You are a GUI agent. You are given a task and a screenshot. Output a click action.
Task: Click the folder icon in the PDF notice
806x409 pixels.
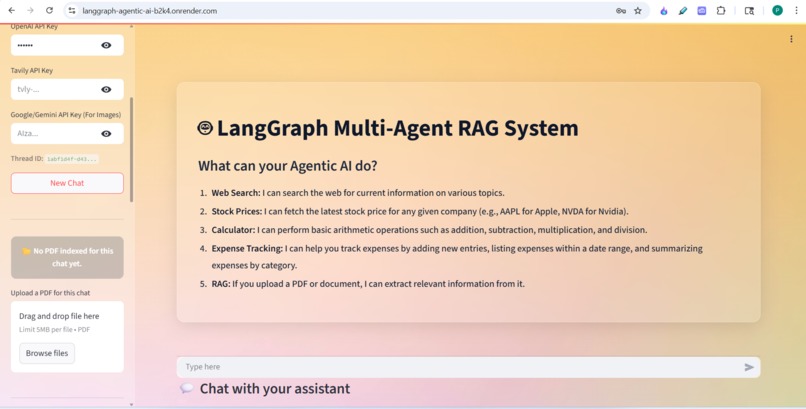[x=26, y=251]
